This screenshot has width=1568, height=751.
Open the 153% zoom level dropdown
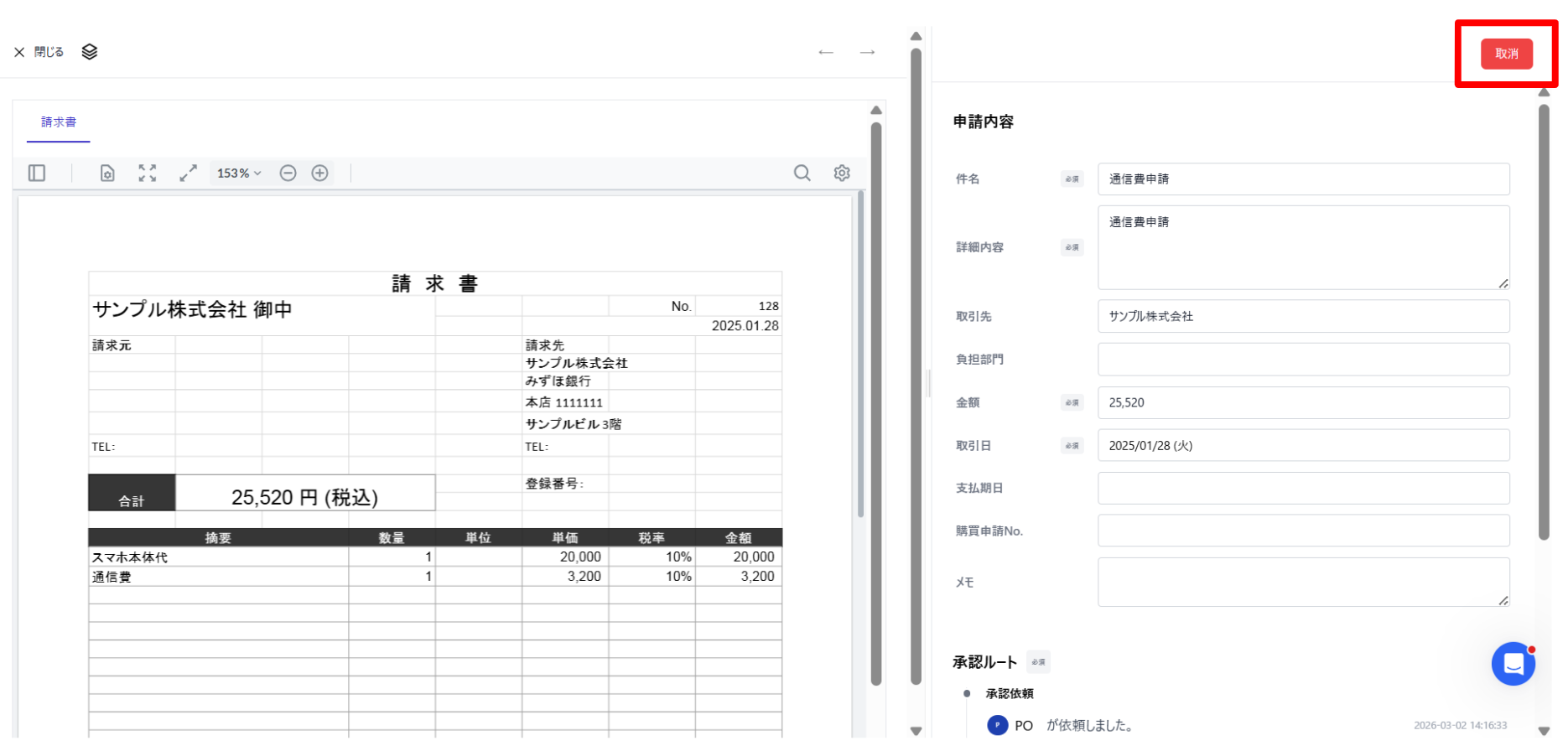click(x=239, y=173)
